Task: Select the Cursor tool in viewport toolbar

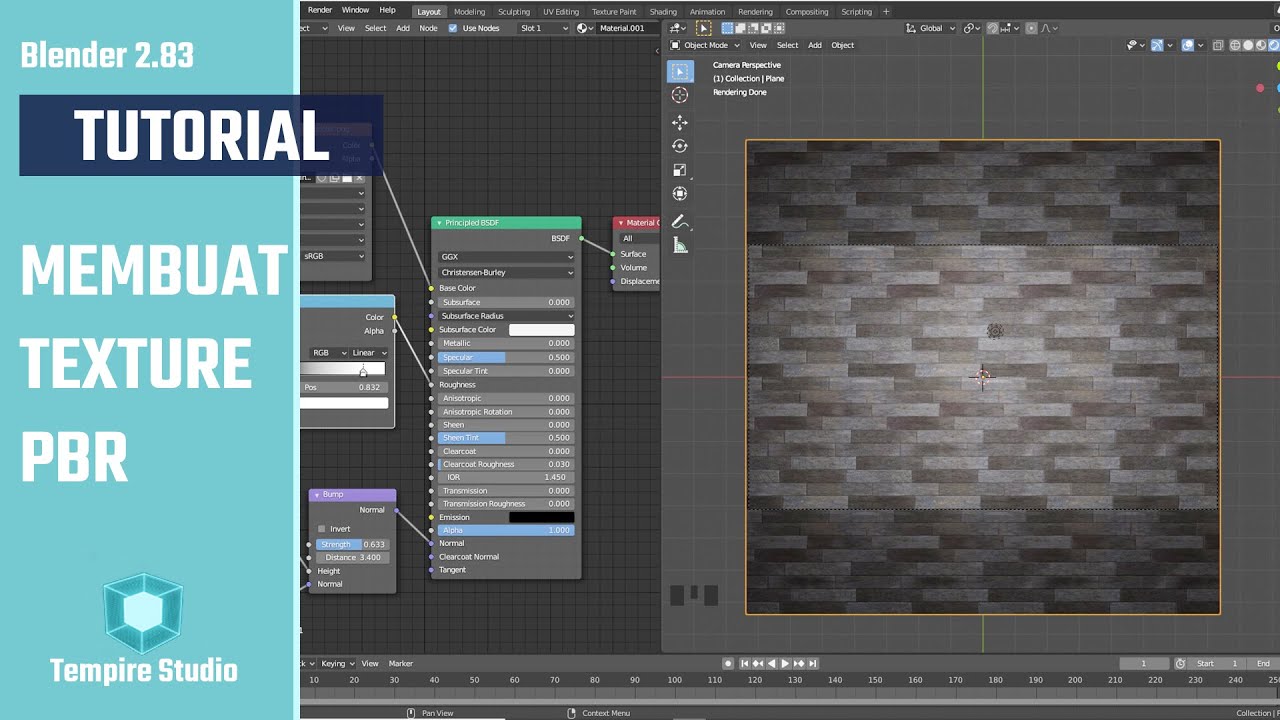Action: pyautogui.click(x=680, y=95)
